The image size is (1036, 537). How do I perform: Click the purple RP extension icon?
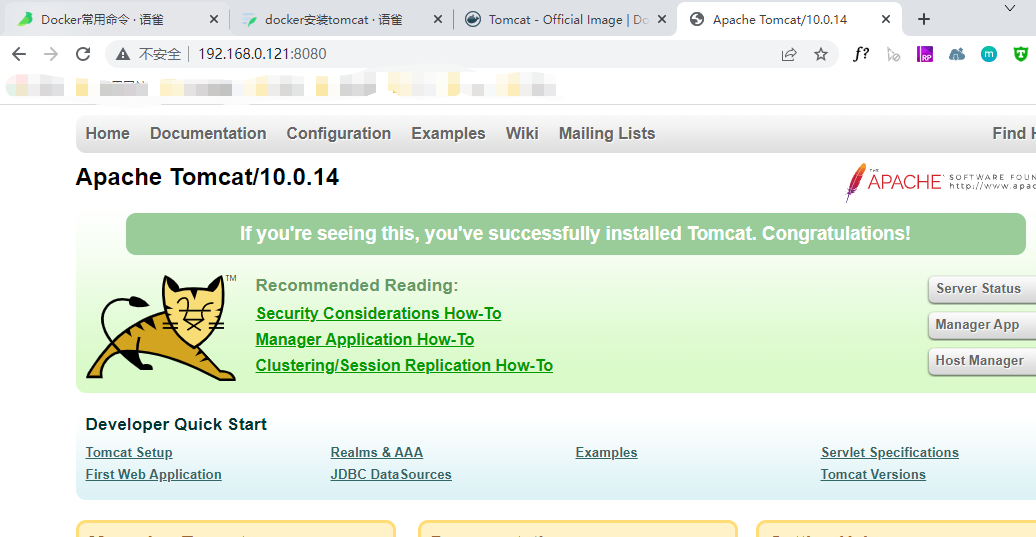[x=925, y=54]
